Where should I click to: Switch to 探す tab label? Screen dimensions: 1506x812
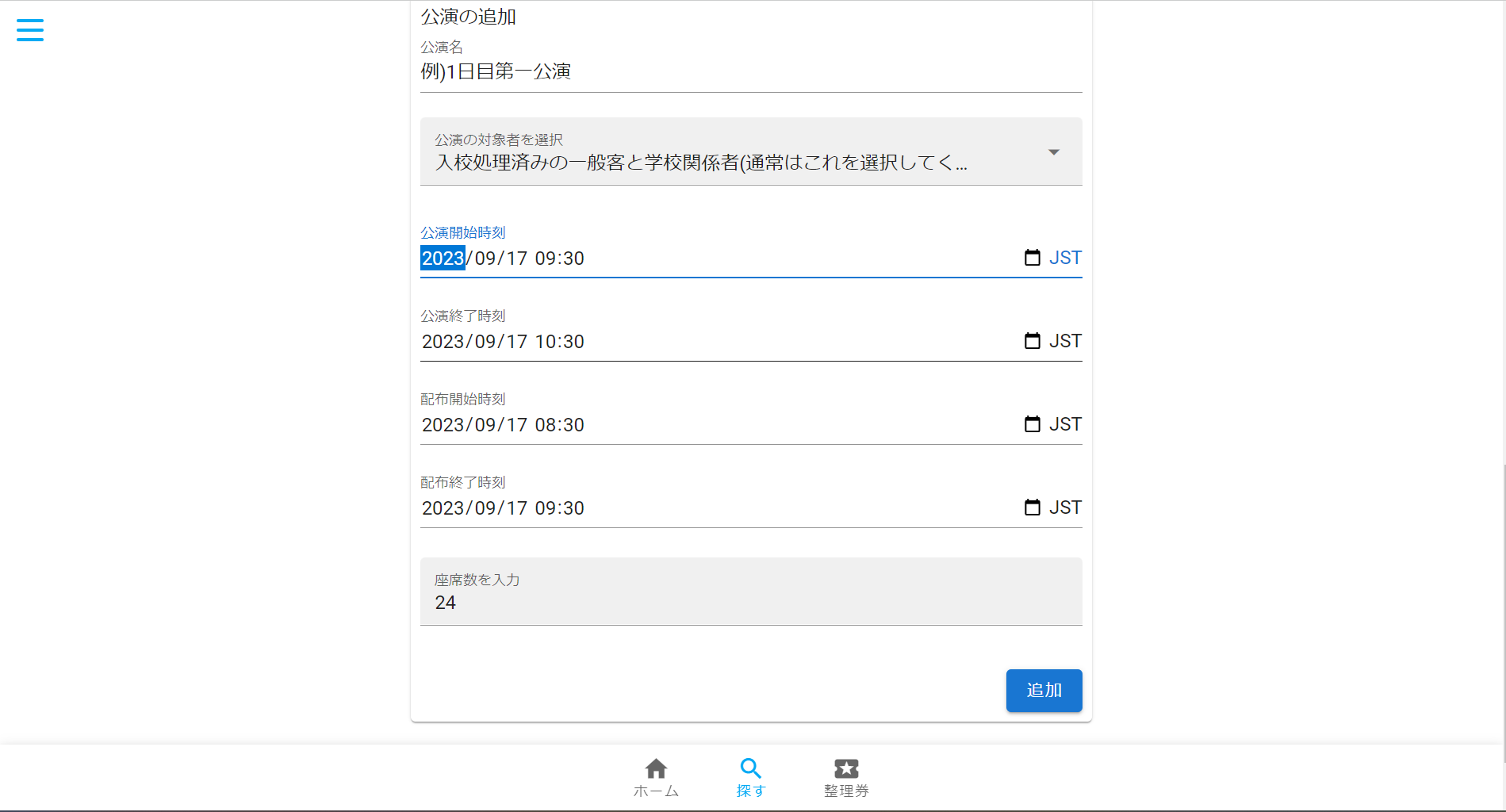click(751, 791)
